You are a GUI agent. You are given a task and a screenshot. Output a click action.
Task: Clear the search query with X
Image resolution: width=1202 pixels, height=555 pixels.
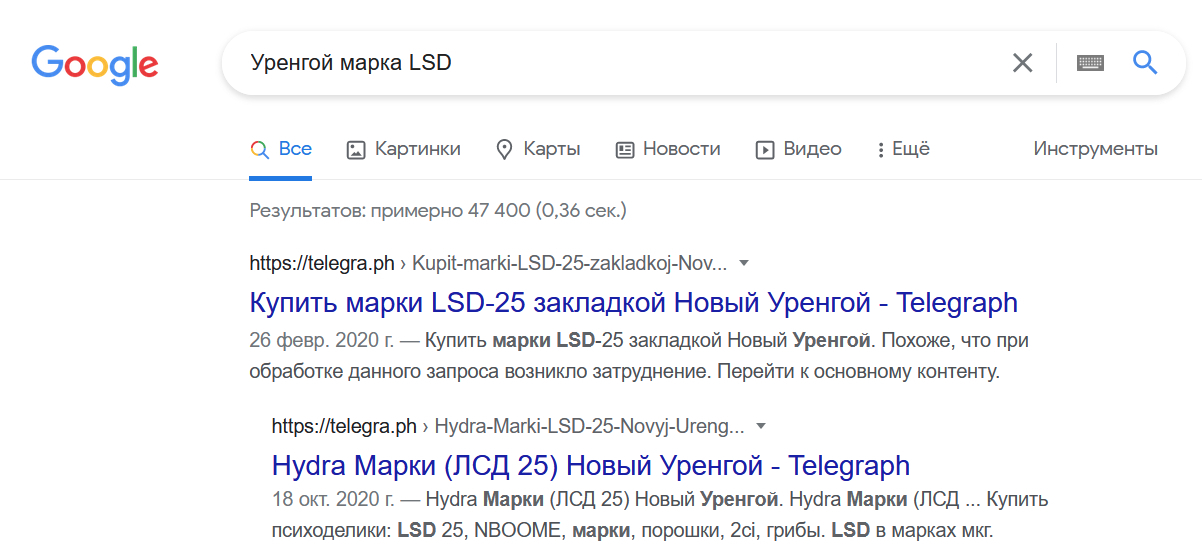click(1022, 63)
